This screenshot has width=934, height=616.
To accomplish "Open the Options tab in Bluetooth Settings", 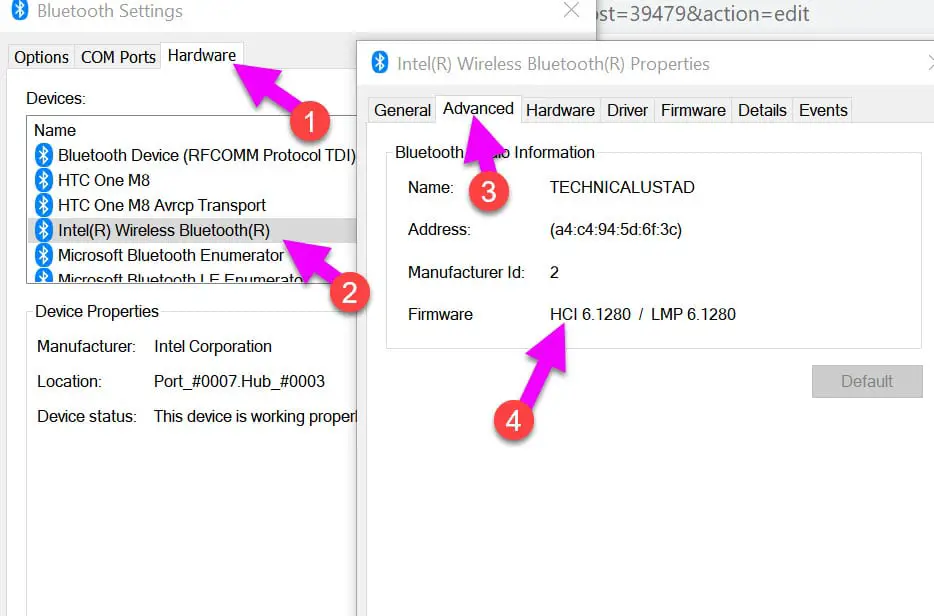I will (41, 57).
